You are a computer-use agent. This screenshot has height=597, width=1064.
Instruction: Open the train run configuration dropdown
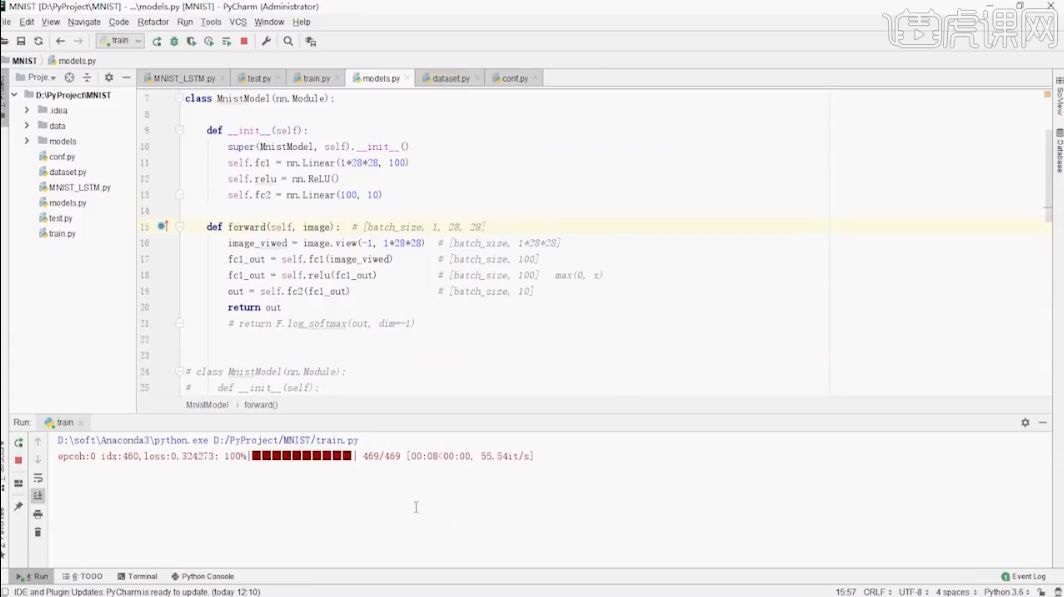(120, 41)
